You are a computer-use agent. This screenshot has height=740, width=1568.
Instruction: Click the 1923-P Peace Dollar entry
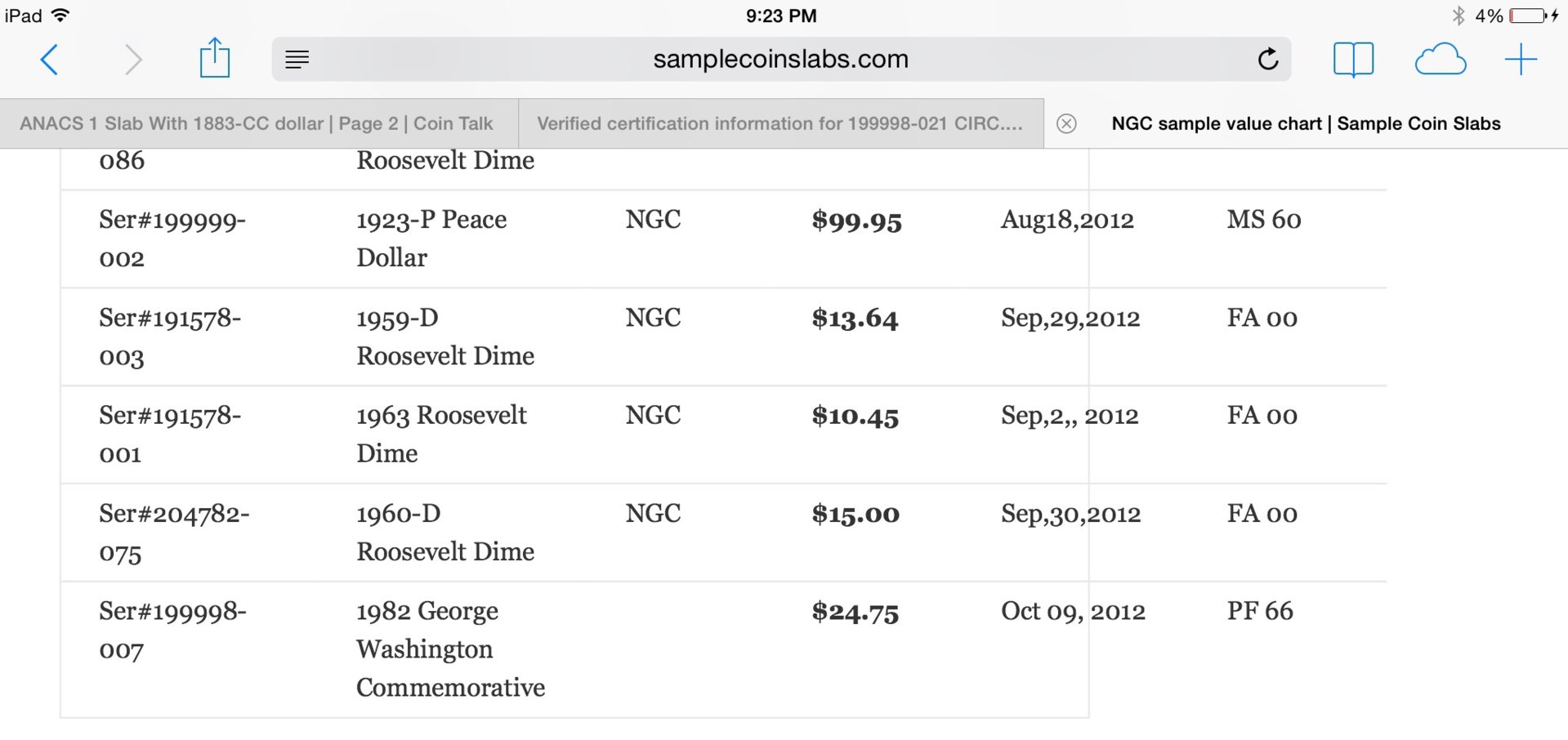pyautogui.click(x=431, y=238)
